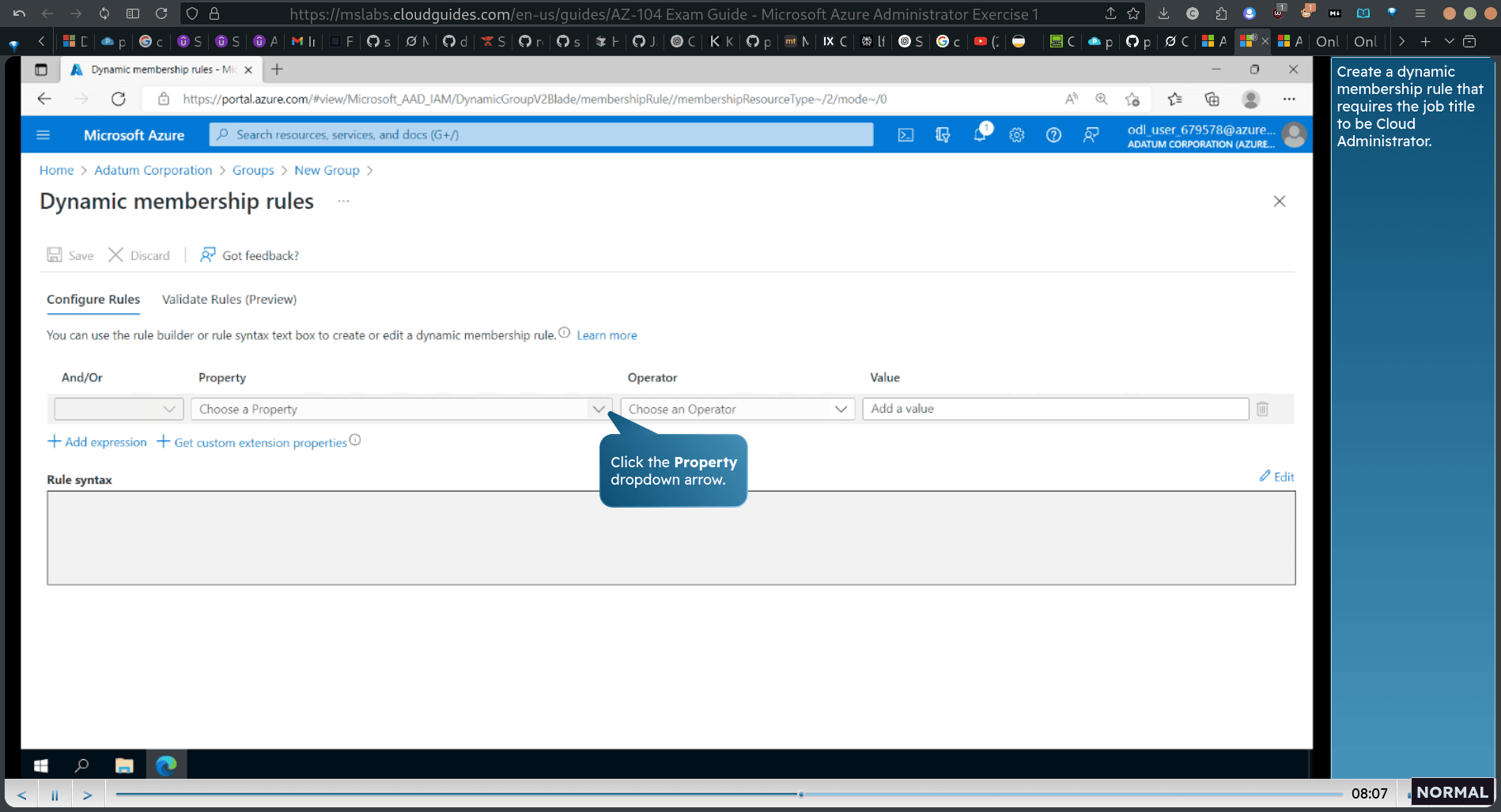This screenshot has height=812, width=1501.
Task: Open the outer browser tab list dropdown
Action: click(1449, 41)
